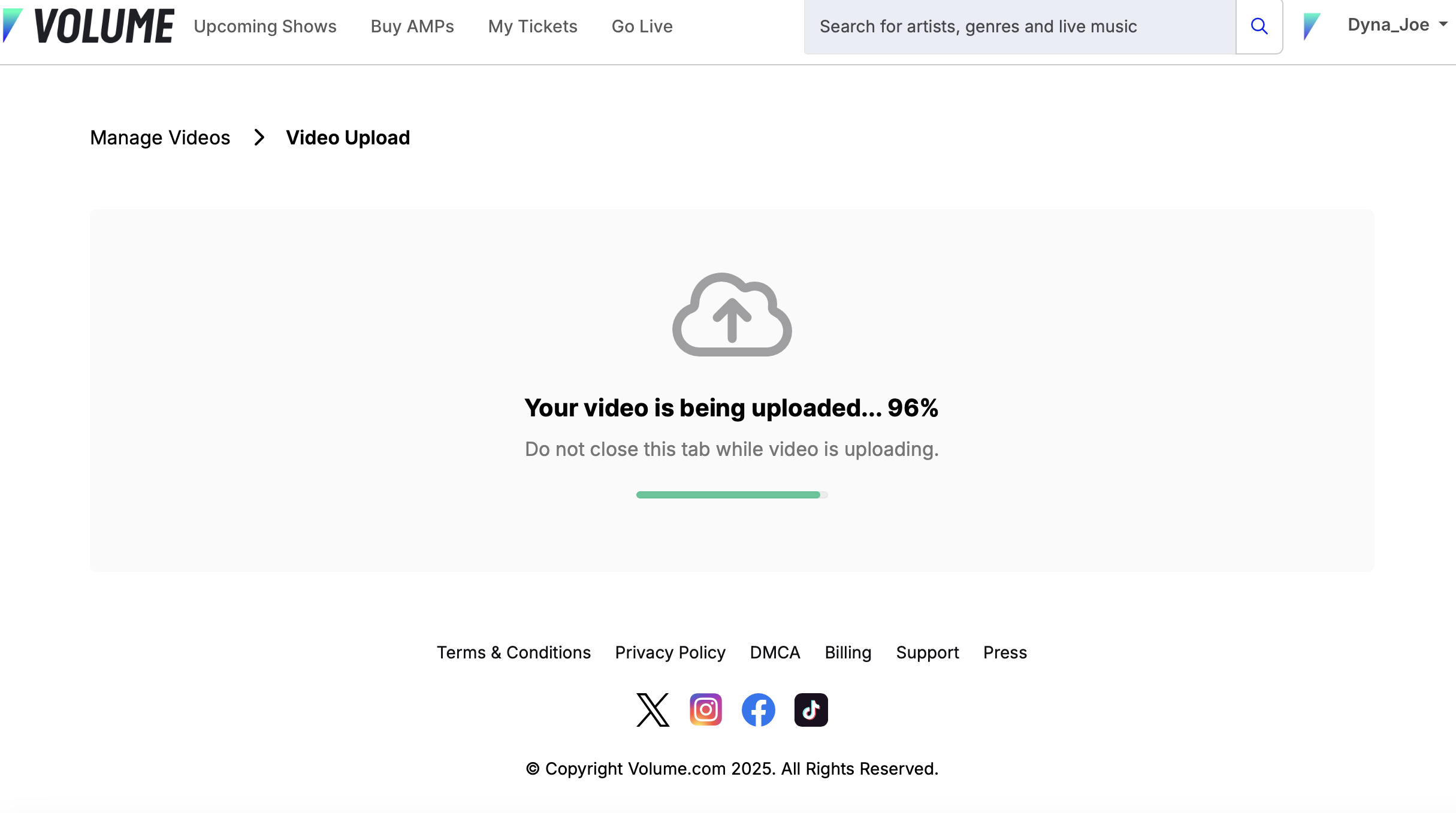Open the X (Twitter) social link
This screenshot has width=1456, height=813.
[x=653, y=710]
